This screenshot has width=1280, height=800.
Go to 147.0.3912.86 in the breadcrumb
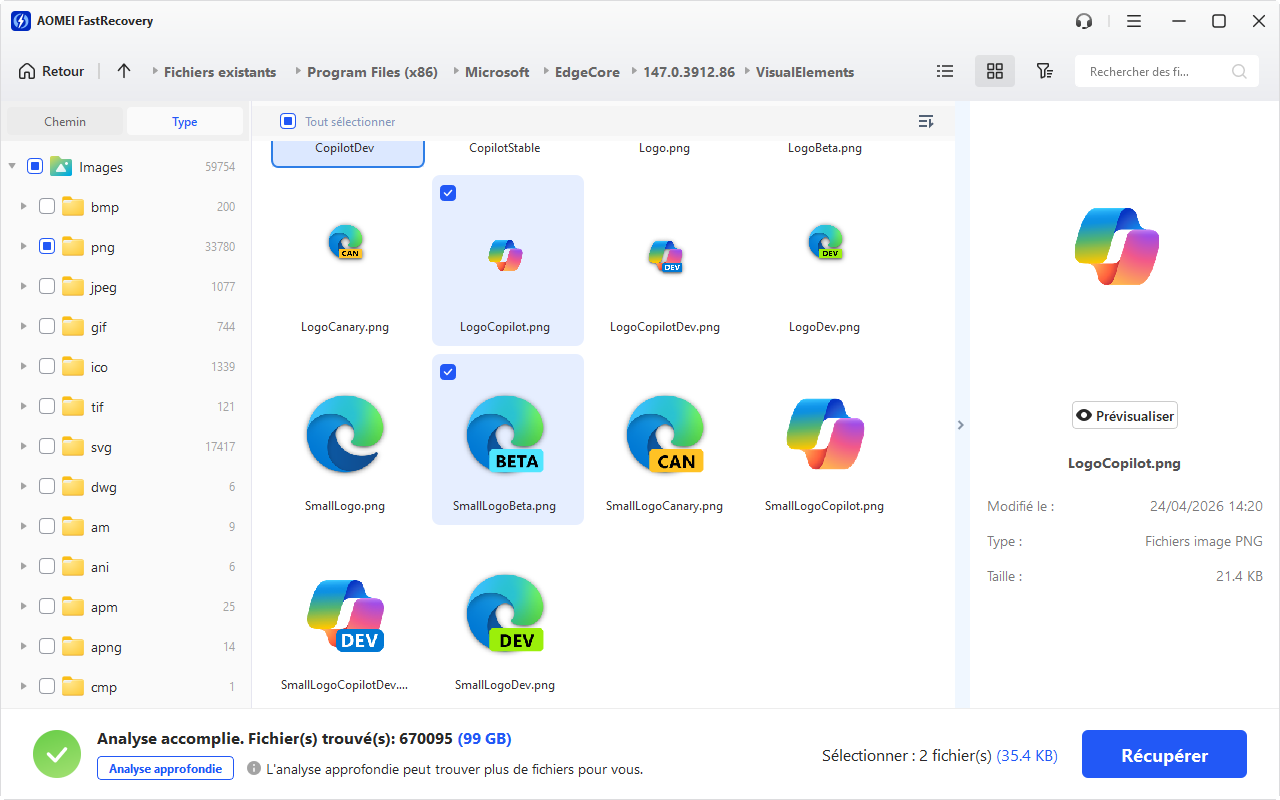(689, 72)
